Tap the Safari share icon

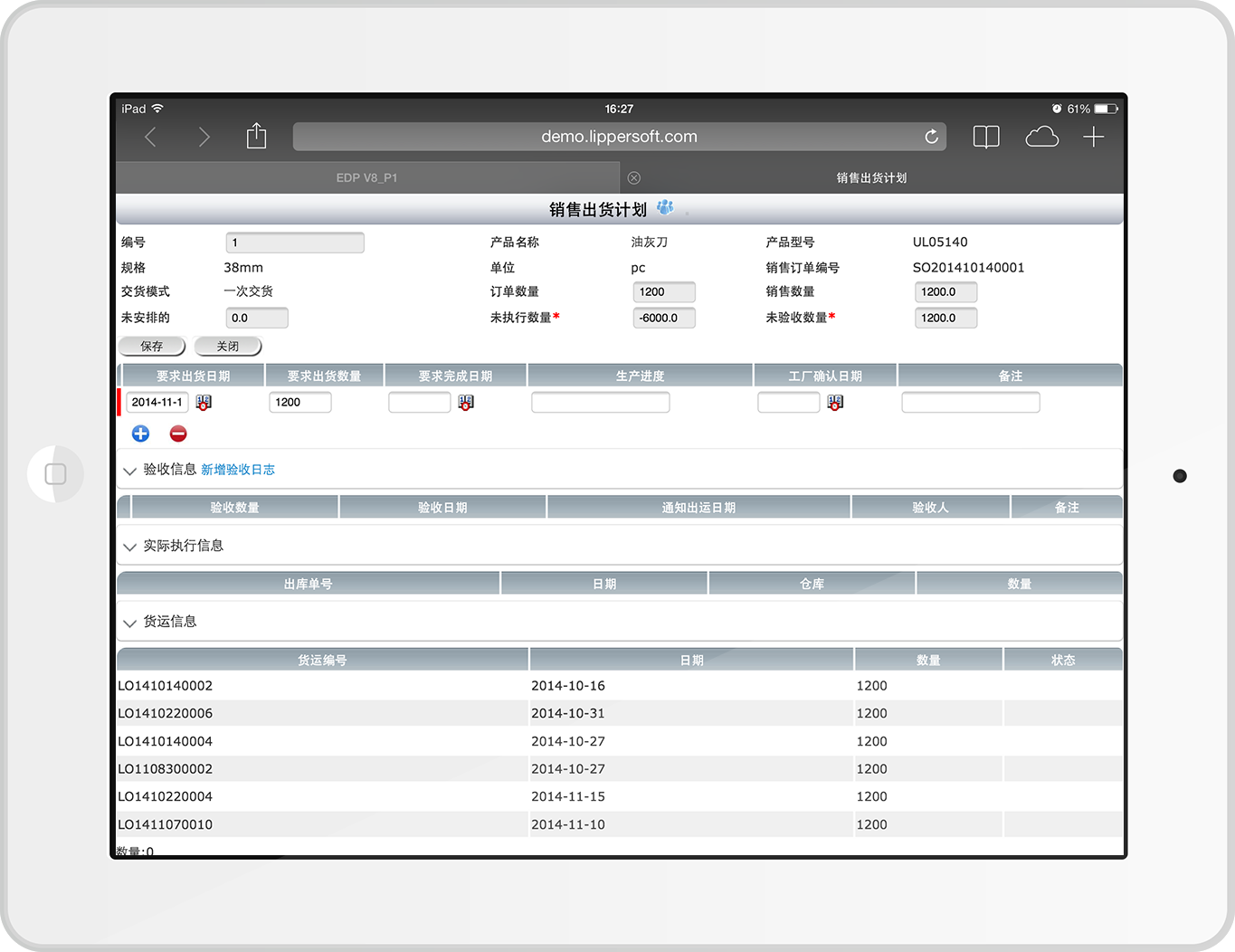pos(257,137)
